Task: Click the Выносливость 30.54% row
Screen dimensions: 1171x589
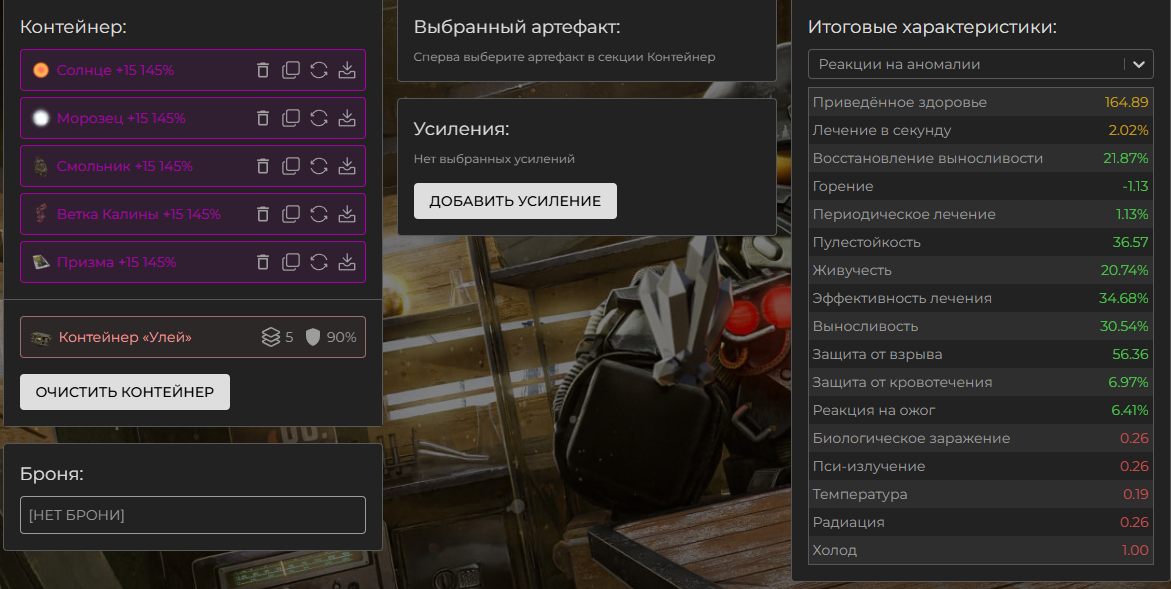Action: [981, 326]
